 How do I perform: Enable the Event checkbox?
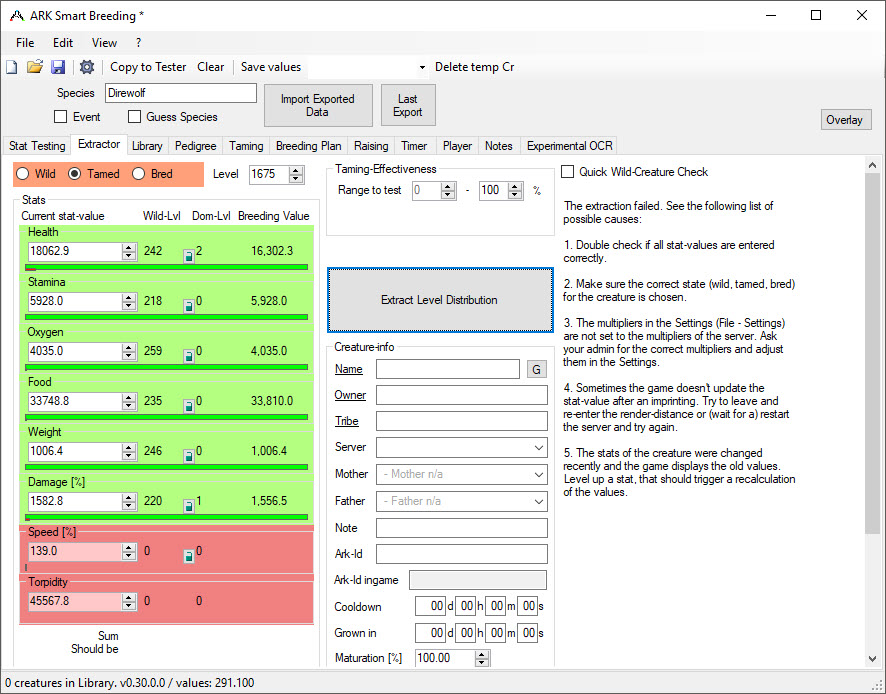point(61,117)
